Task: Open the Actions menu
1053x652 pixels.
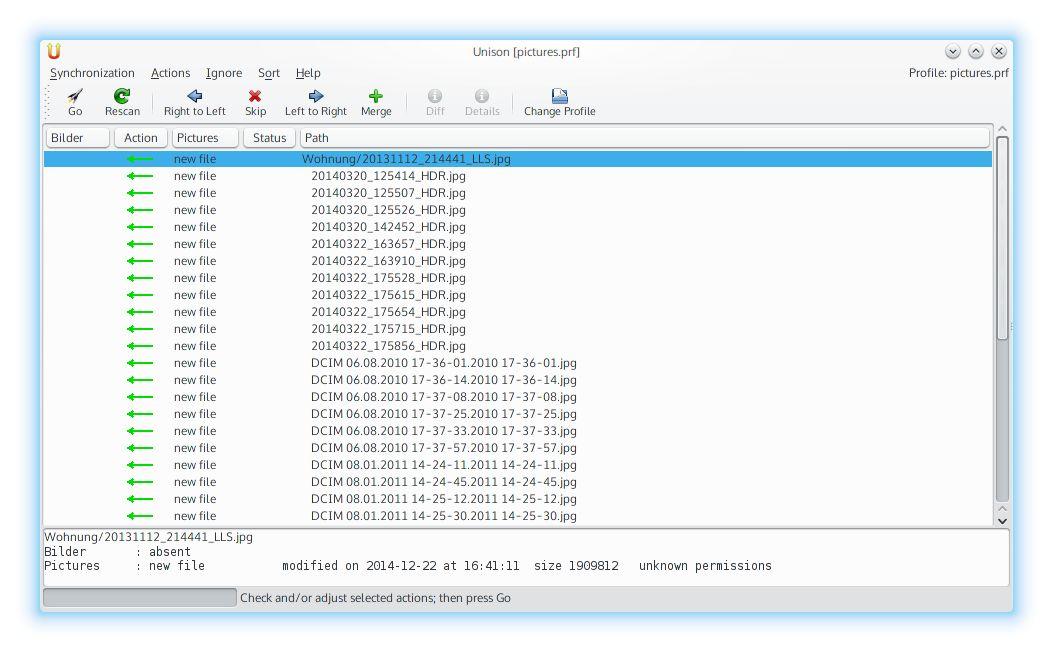Action: pos(171,73)
